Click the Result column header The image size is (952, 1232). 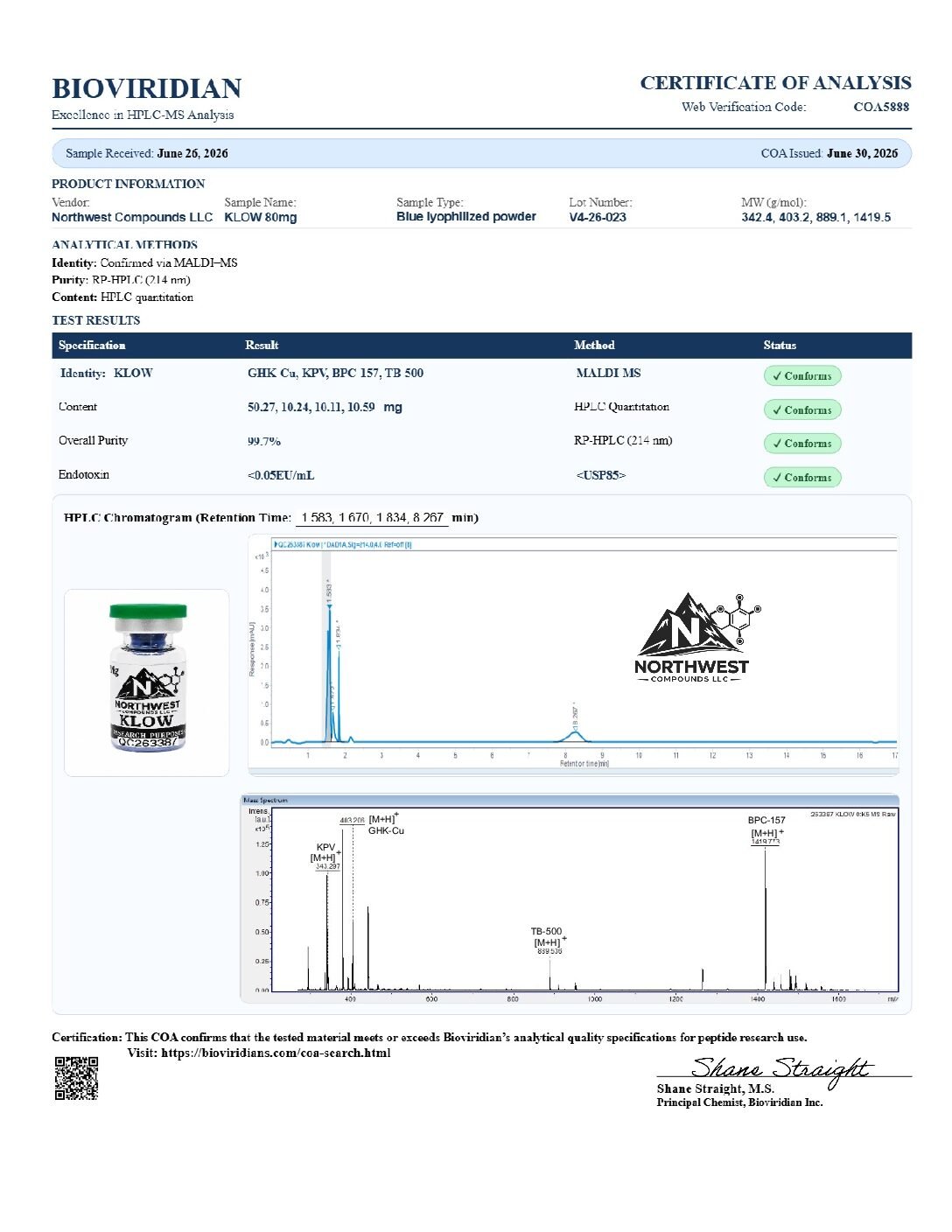tap(262, 346)
